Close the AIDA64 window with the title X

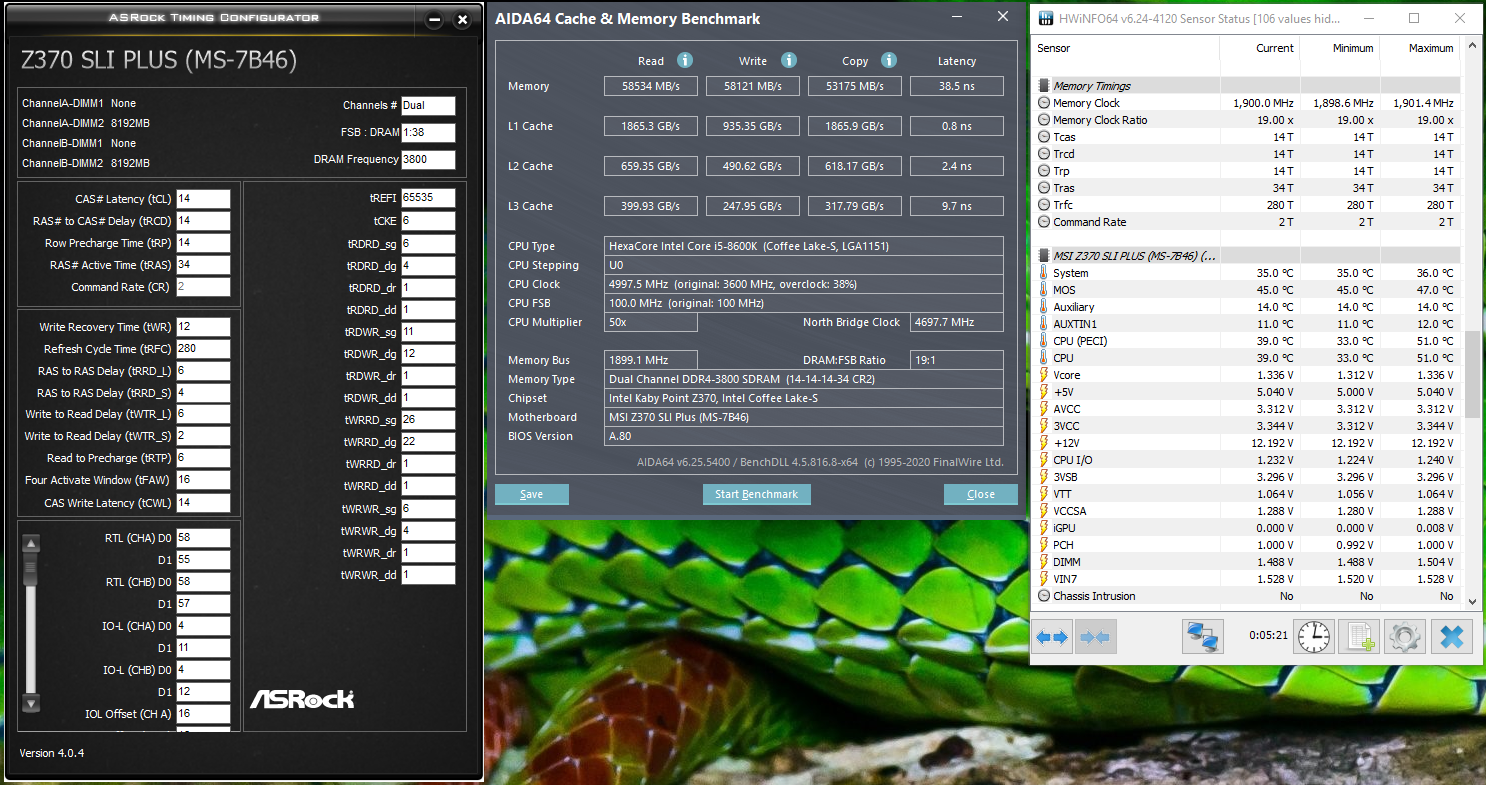pos(1003,17)
